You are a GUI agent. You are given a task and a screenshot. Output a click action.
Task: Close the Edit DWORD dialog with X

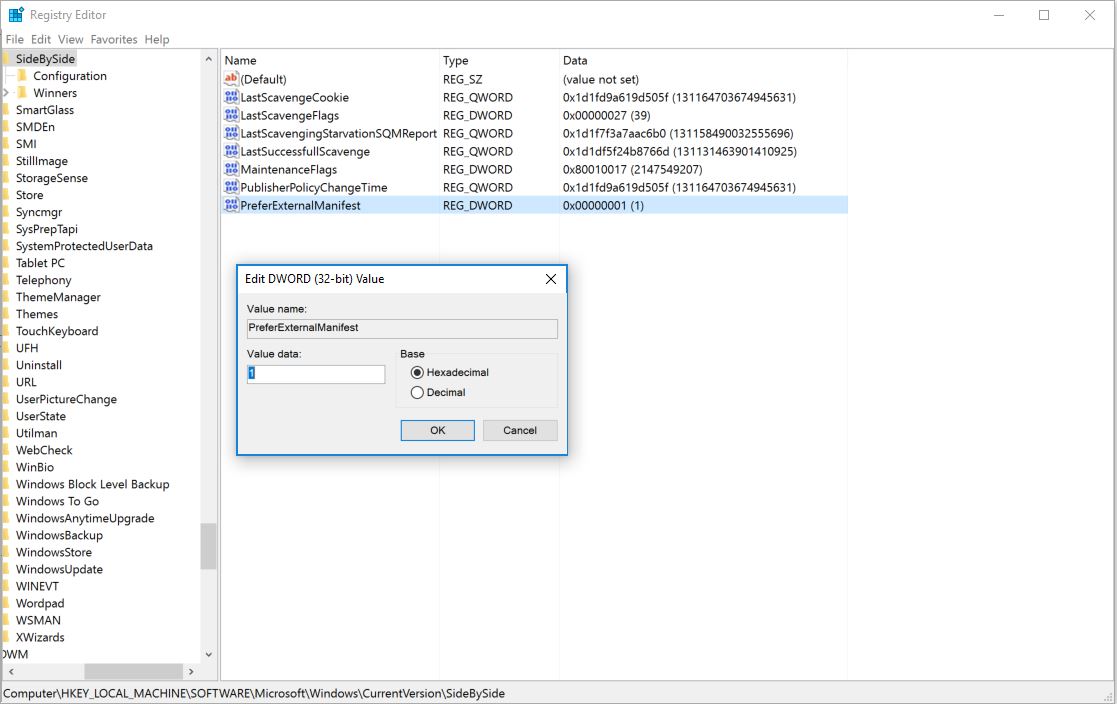tap(551, 279)
